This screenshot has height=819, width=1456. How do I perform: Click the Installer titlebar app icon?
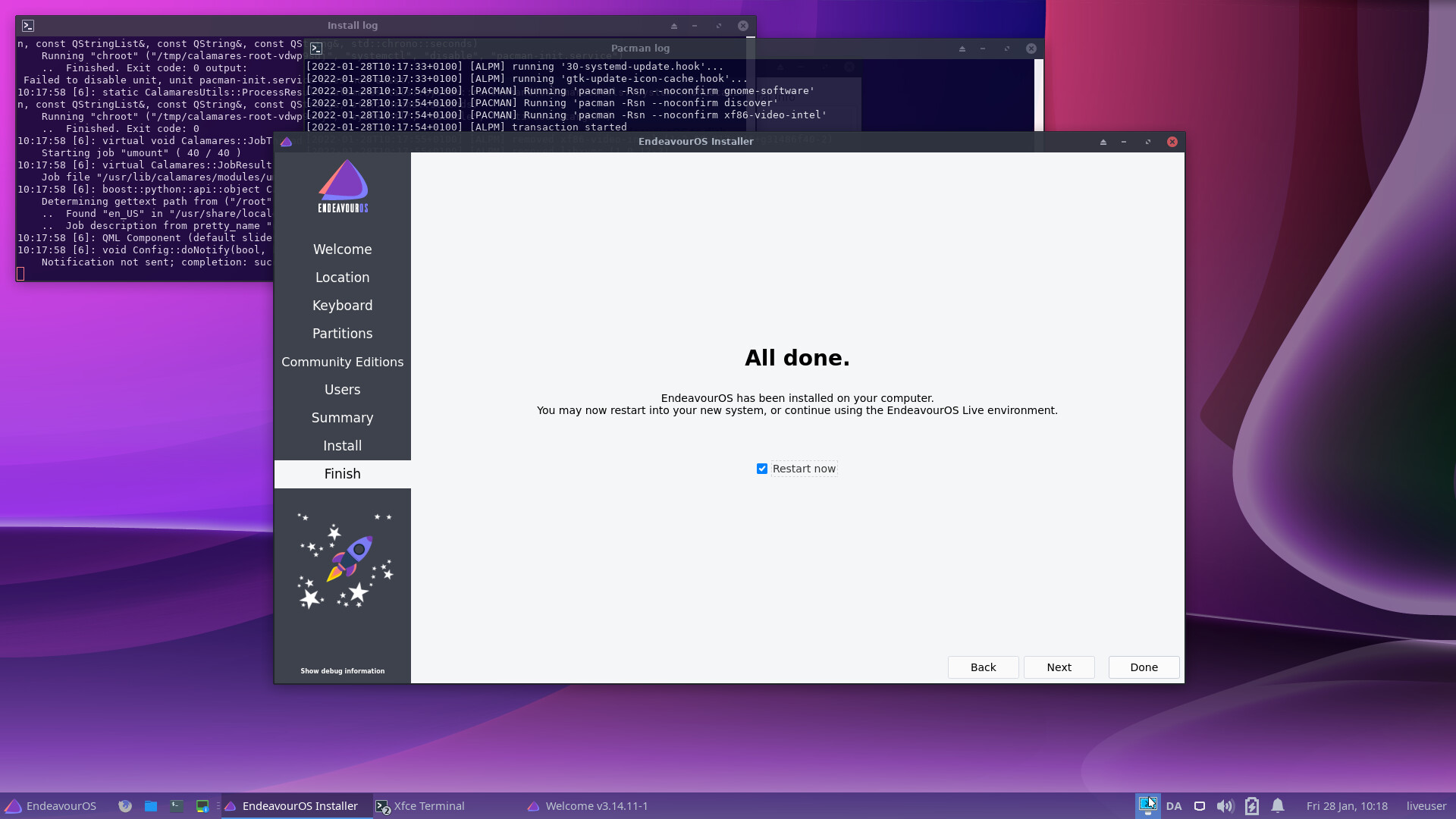pos(286,142)
